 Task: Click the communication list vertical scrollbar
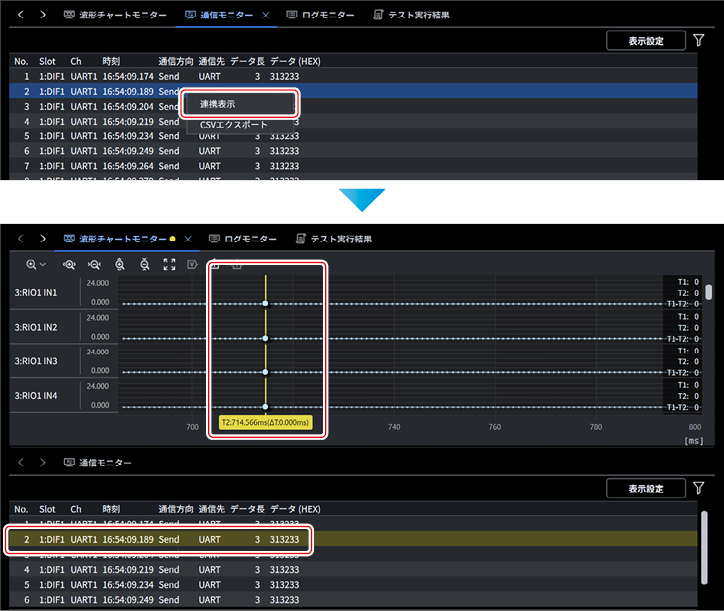(x=704, y=547)
